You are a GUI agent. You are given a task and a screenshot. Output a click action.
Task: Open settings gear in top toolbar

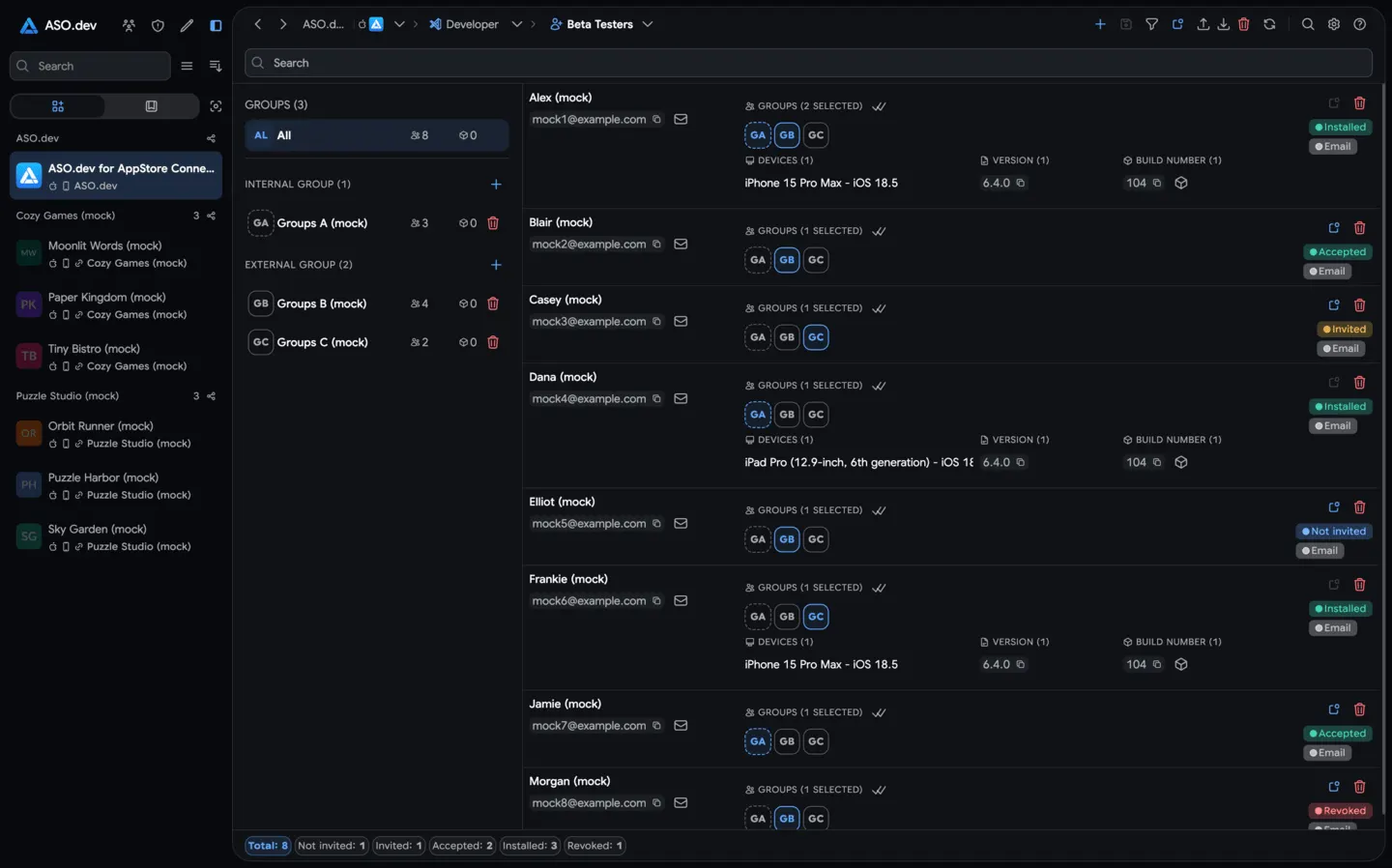pyautogui.click(x=1334, y=24)
